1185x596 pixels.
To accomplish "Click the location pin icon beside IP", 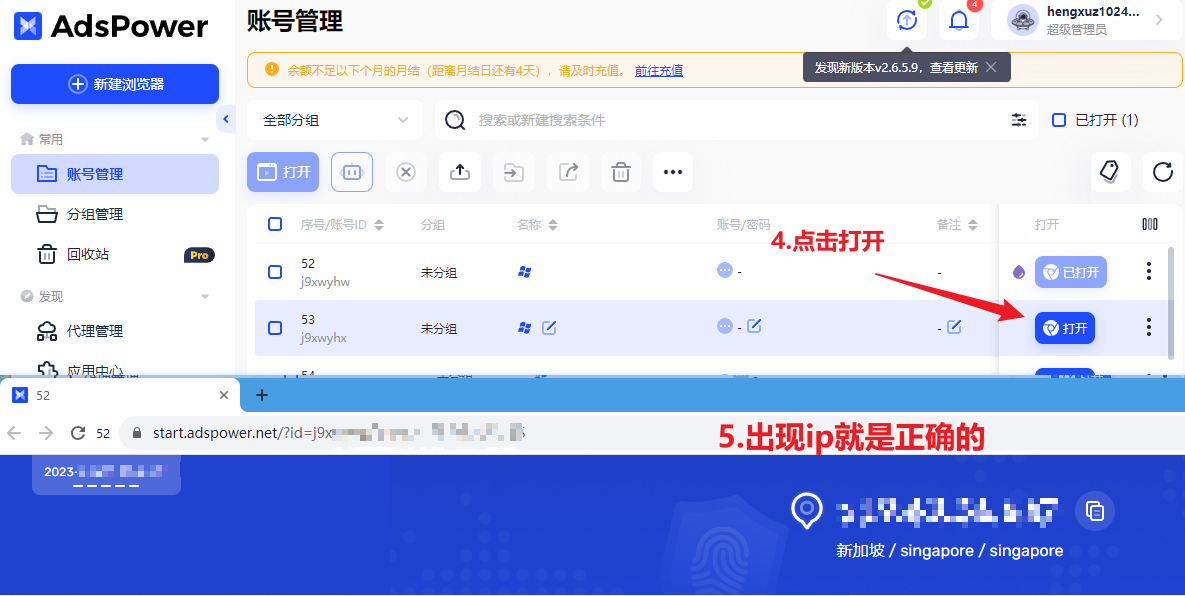I will (x=806, y=511).
